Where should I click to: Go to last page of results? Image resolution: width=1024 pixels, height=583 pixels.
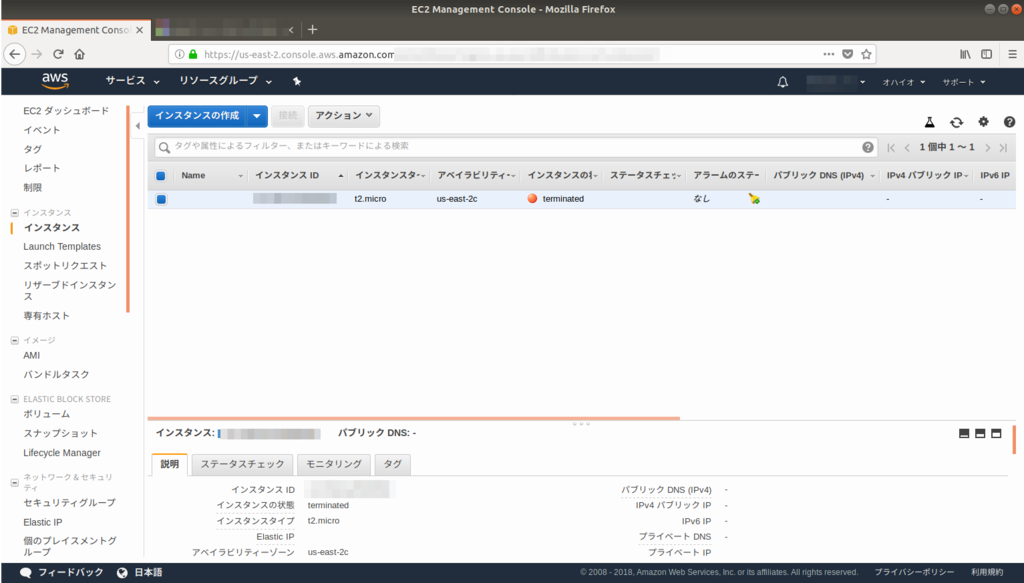pos(1003,148)
